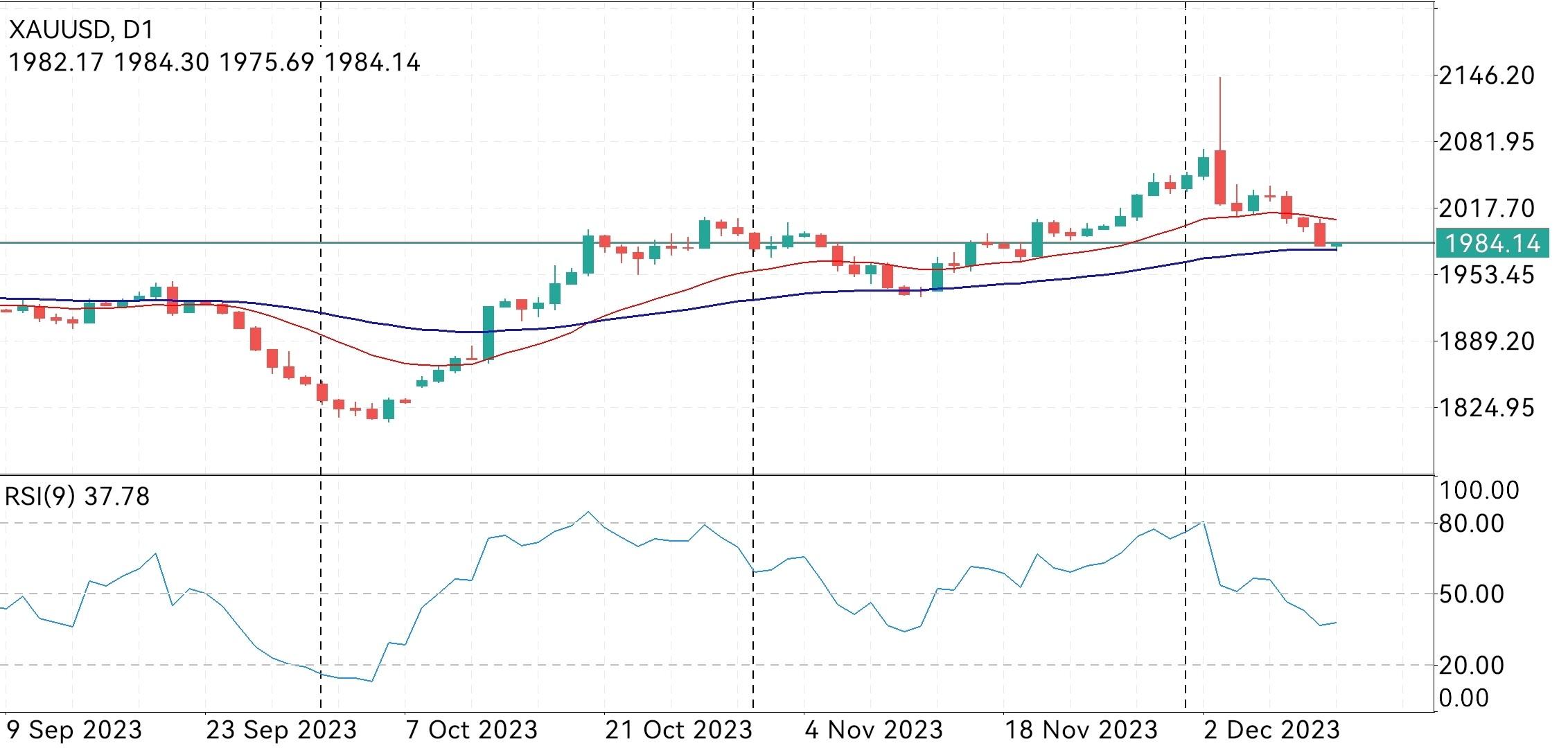Click date label 9 Sep 2023
Viewport: 1568px width, 748px height.
(73, 730)
